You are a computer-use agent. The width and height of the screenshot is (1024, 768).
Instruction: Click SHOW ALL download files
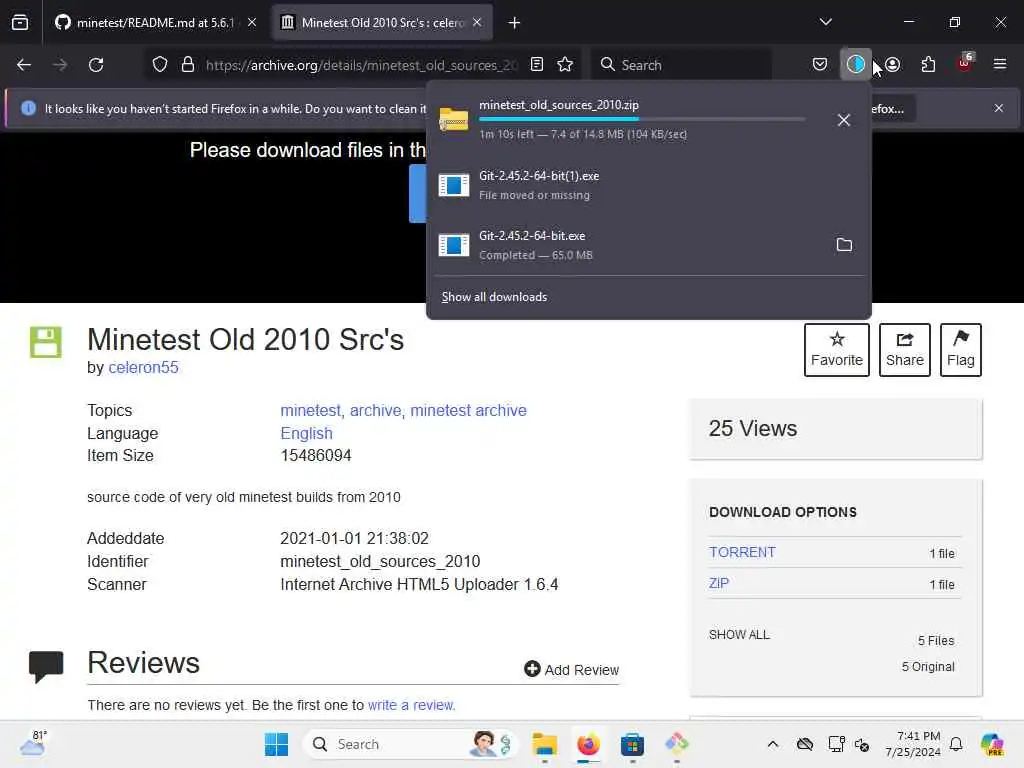[x=739, y=635]
